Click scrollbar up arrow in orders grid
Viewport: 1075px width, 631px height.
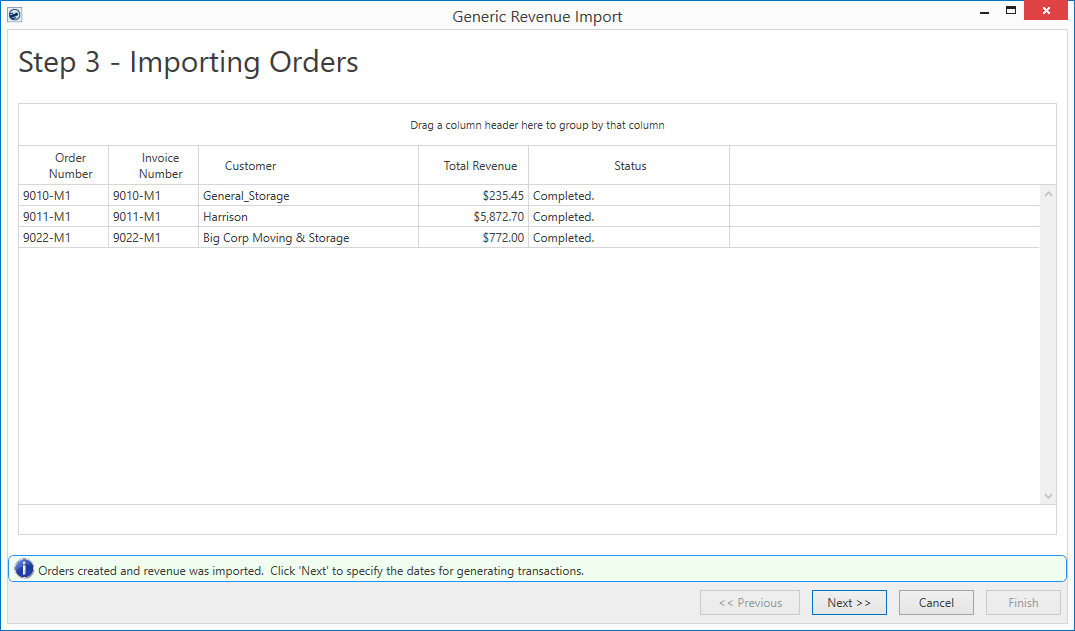1048,194
